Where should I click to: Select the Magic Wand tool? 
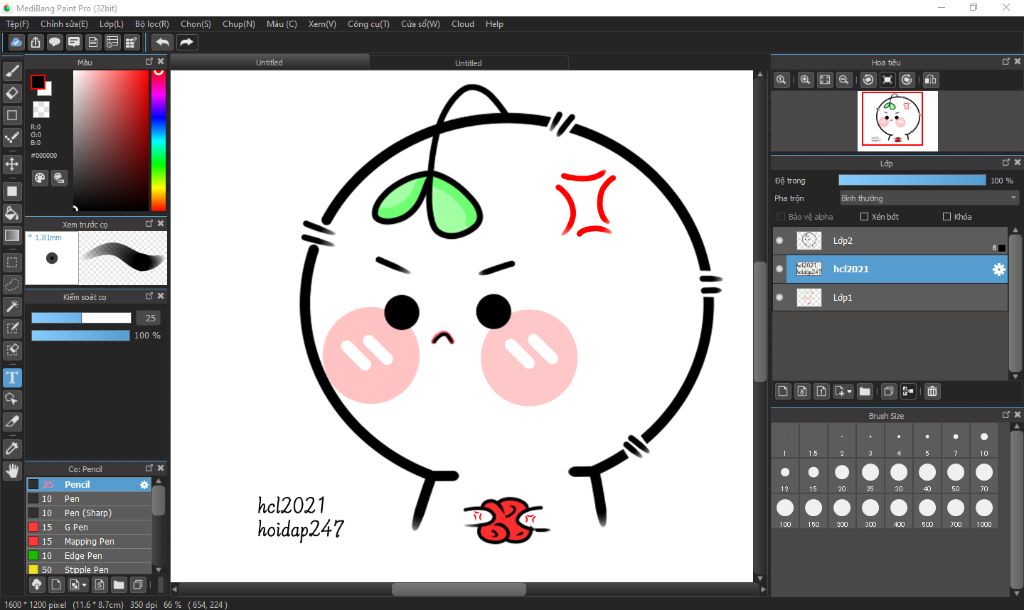tap(12, 306)
